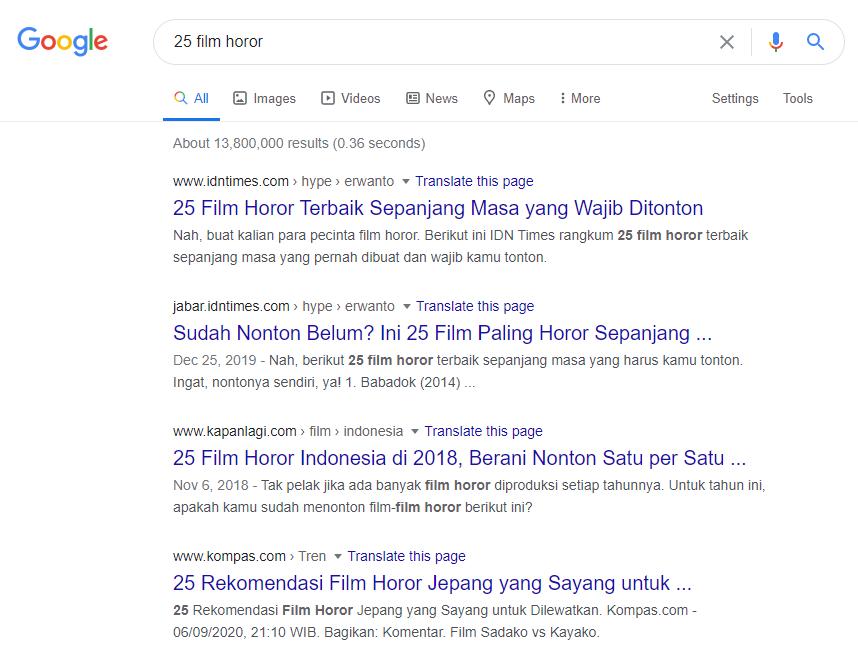
Task: Expand the dropdown arrow next to www.kompas.com result
Action: pyautogui.click(x=338, y=556)
